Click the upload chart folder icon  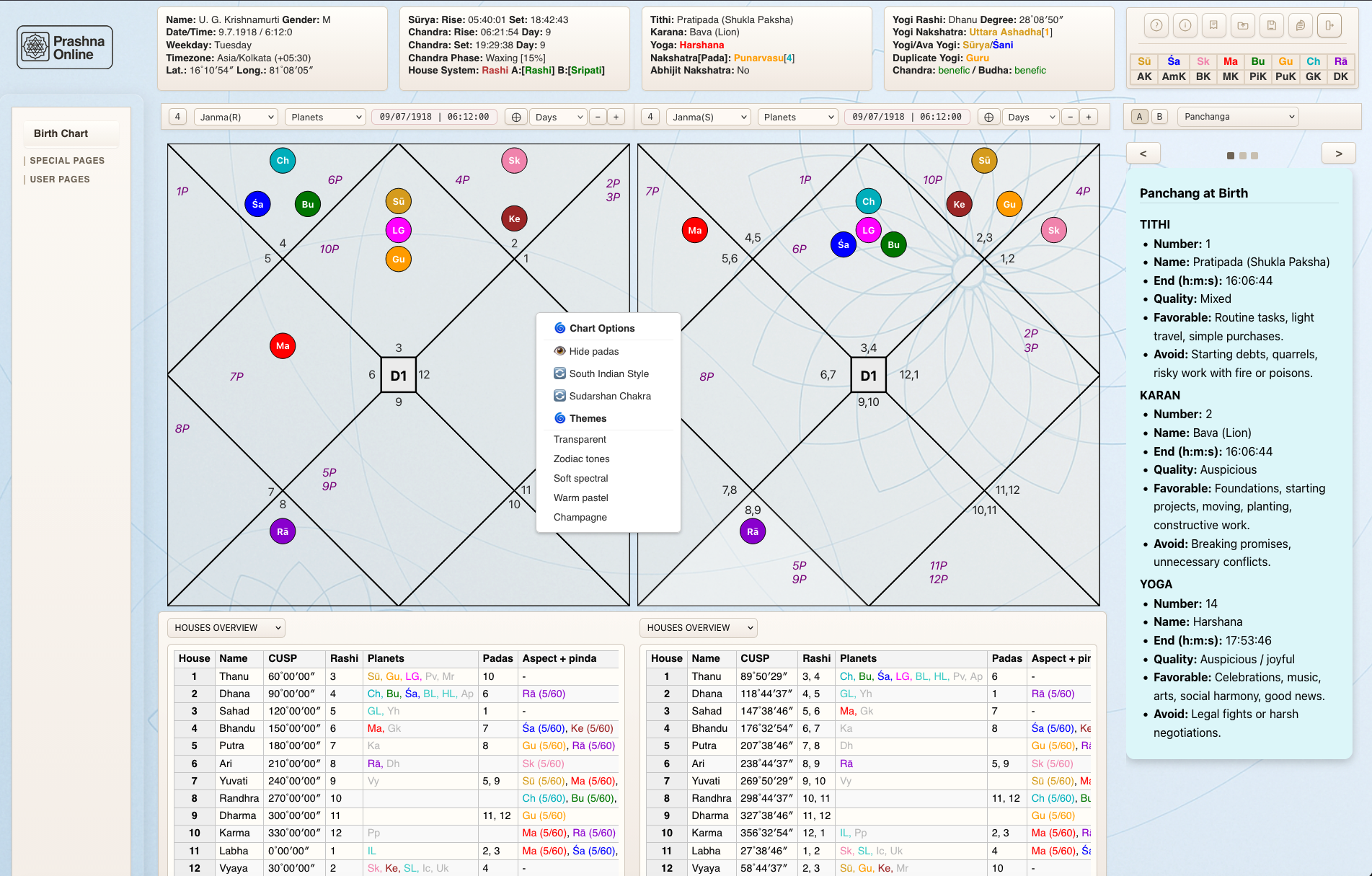pos(1242,26)
